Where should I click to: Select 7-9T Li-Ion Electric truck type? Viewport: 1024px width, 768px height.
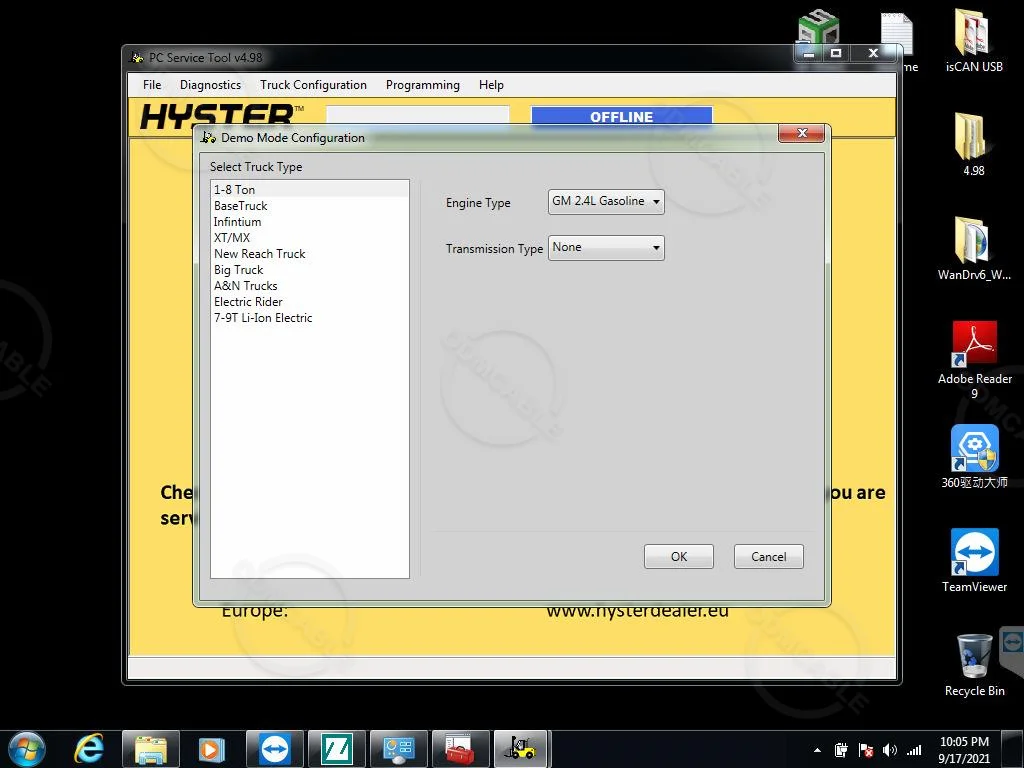pyautogui.click(x=310, y=317)
